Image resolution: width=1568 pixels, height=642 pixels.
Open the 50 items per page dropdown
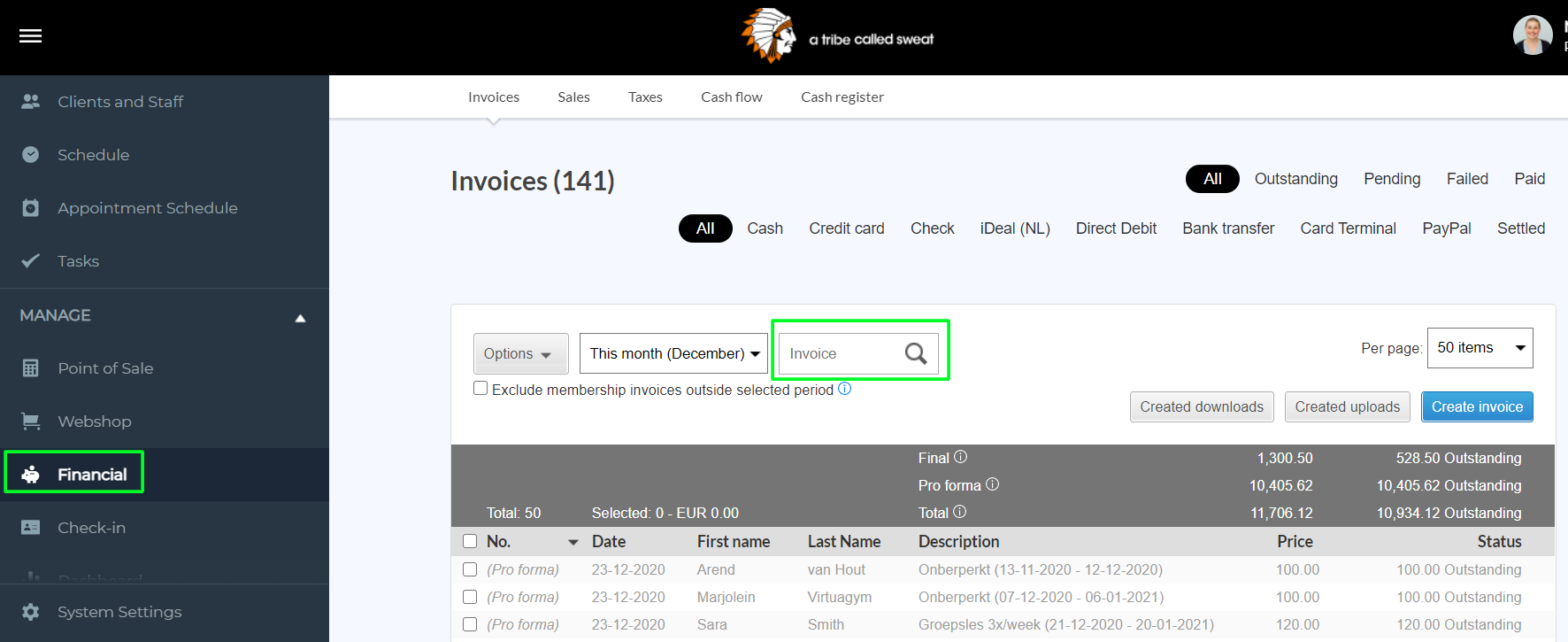(x=1480, y=348)
